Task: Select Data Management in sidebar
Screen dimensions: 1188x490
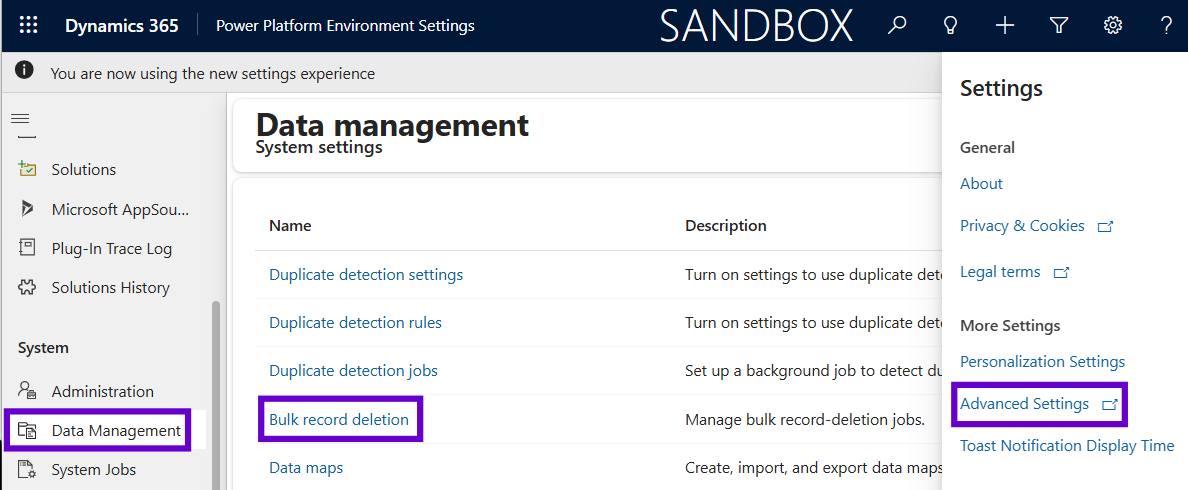Action: pos(116,431)
